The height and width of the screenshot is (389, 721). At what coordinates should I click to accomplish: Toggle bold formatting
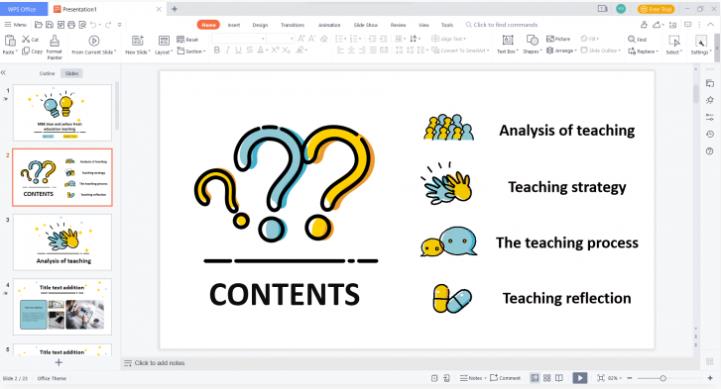click(217, 50)
